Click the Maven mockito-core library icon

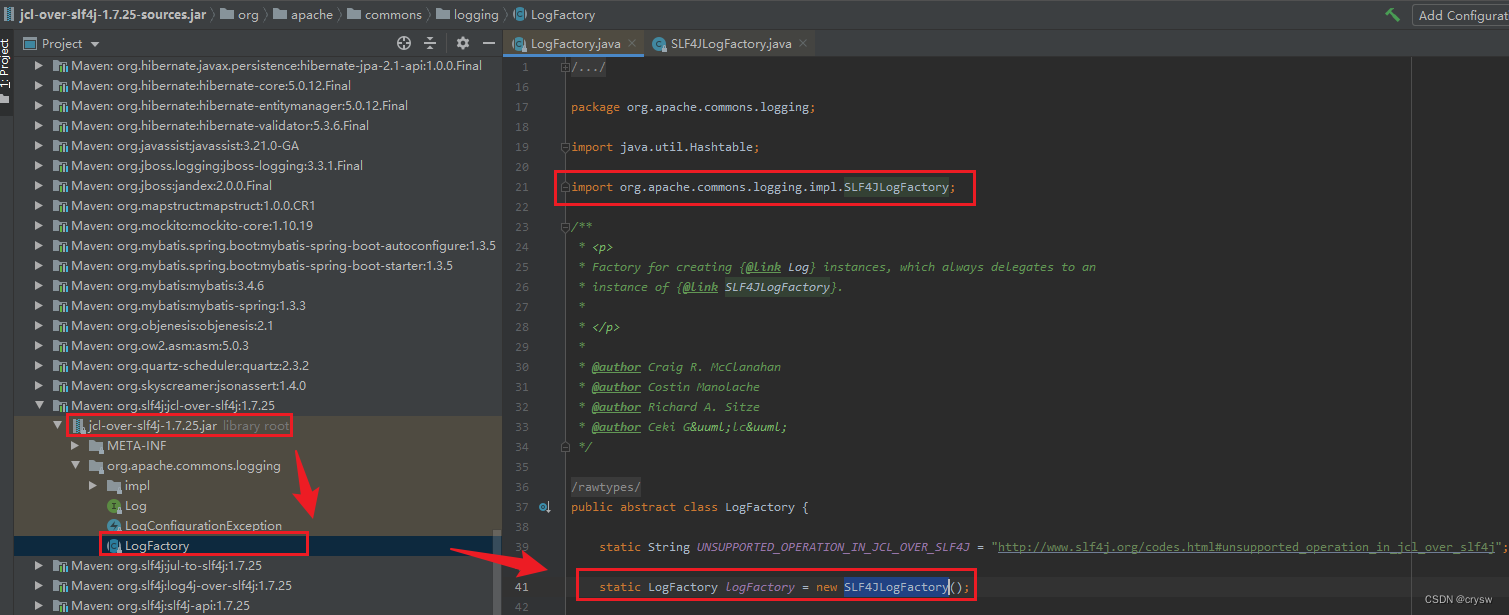click(x=59, y=225)
